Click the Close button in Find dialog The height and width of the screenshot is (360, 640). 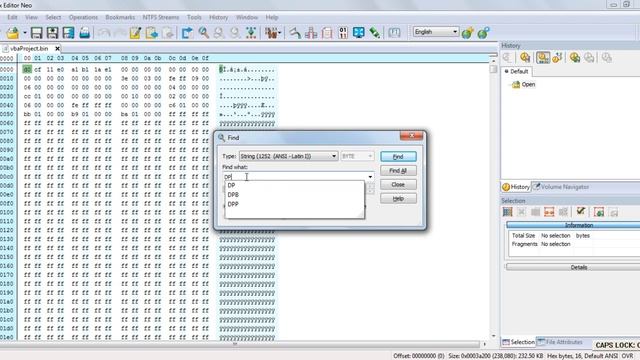pyautogui.click(x=398, y=184)
